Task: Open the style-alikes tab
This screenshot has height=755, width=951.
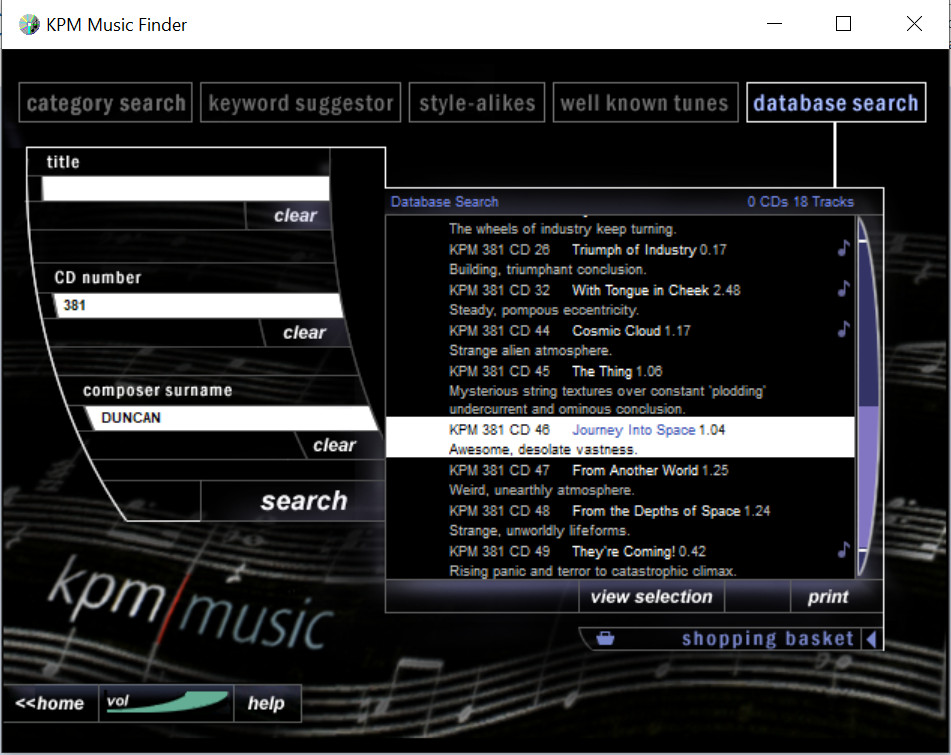Action: point(477,102)
